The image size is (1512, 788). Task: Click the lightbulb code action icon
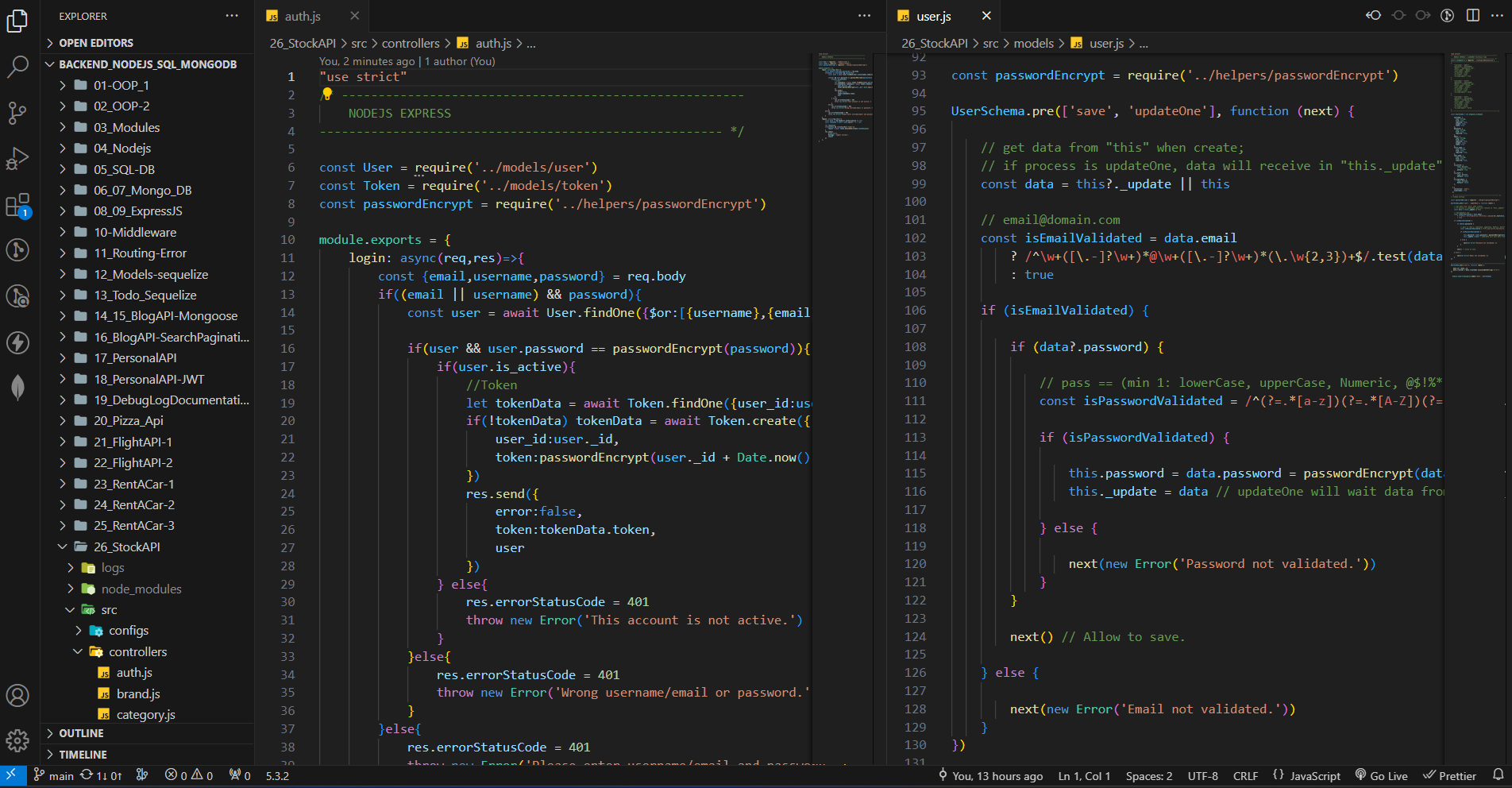coord(326,95)
